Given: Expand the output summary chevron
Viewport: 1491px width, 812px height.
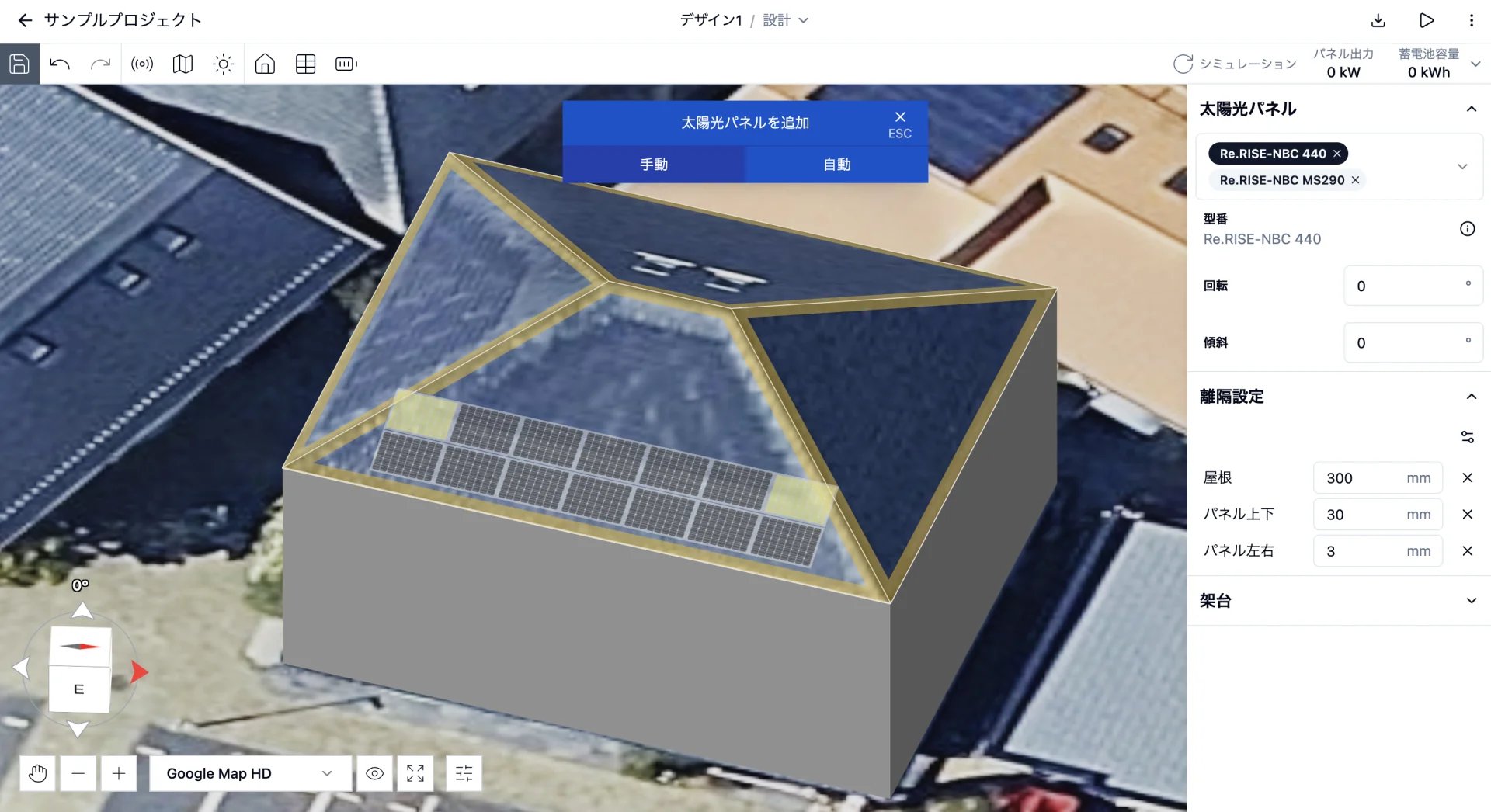Looking at the screenshot, I should tap(1475, 64).
